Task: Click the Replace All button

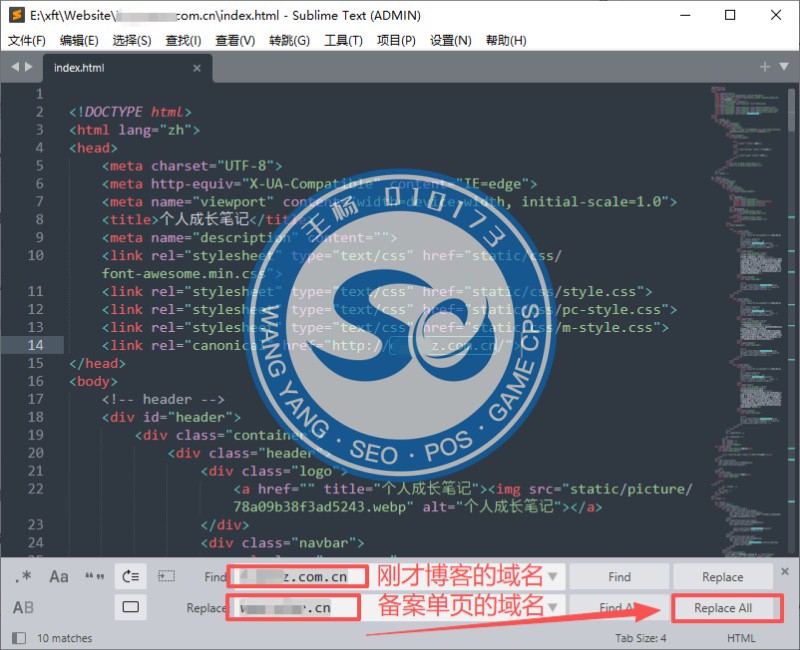Action: [x=722, y=608]
